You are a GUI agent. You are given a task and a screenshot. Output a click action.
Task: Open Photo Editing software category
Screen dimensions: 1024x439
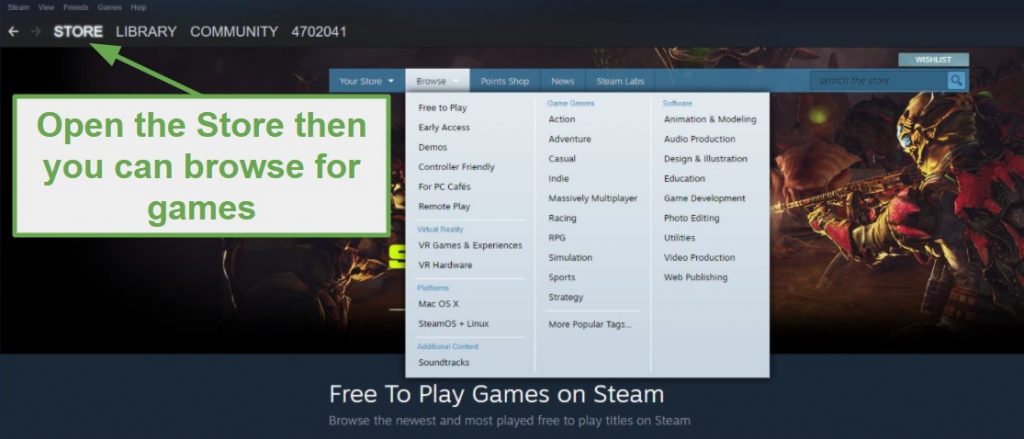coord(691,218)
